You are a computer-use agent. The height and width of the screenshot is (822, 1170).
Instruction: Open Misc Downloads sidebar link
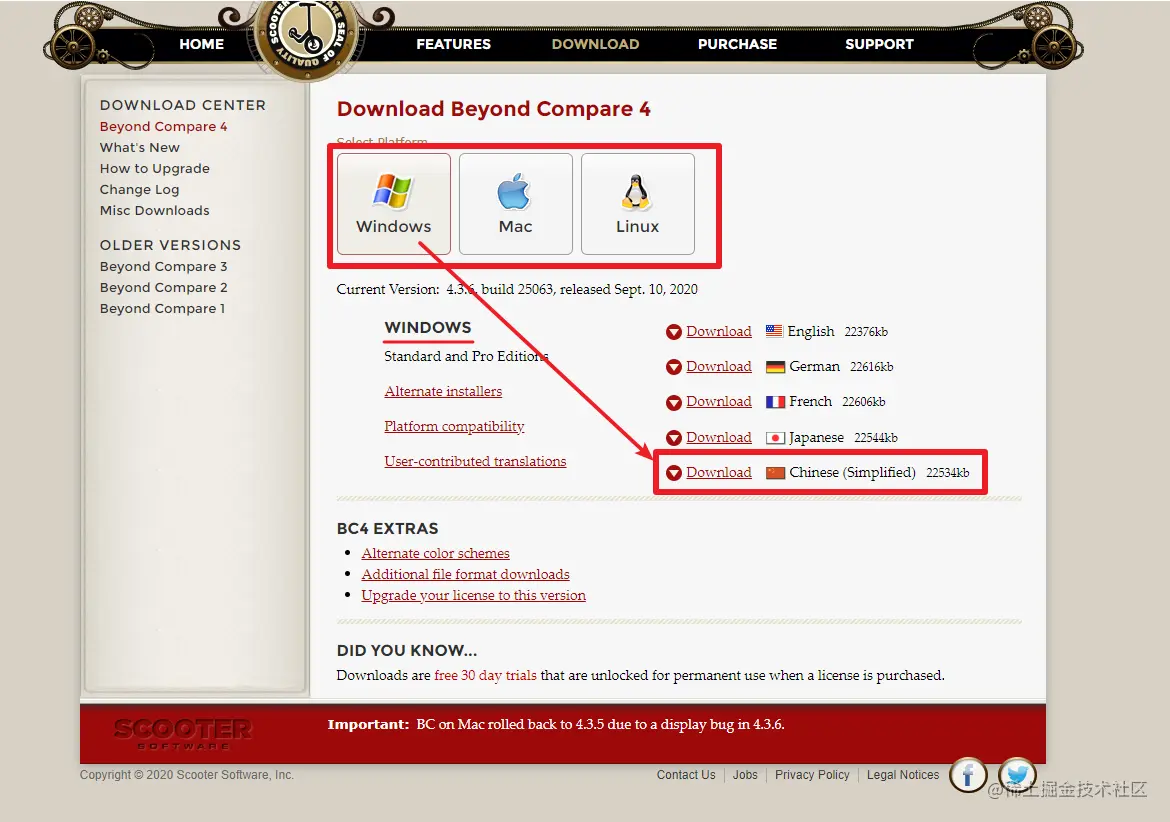[154, 210]
